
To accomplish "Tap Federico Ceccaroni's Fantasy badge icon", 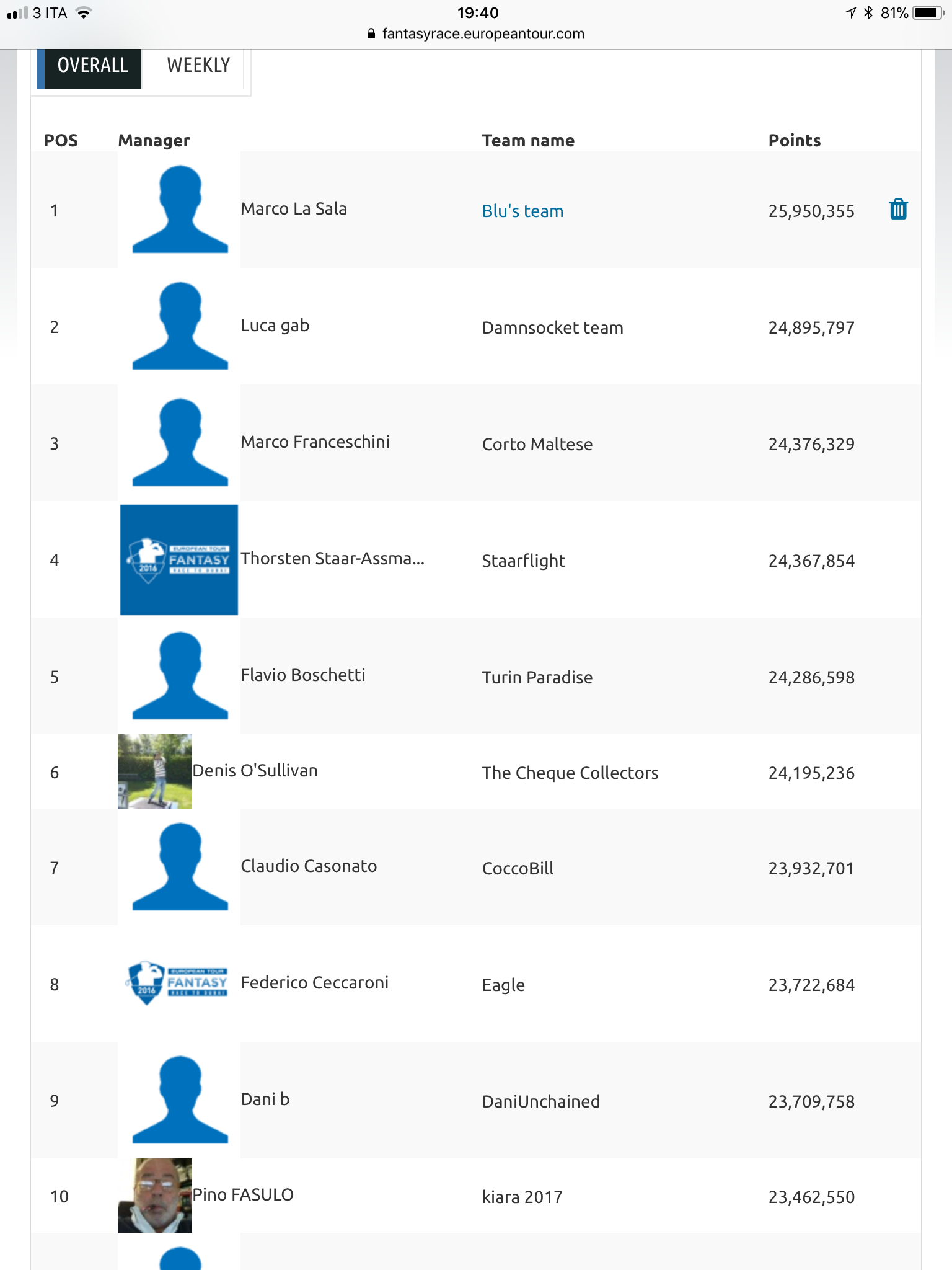I will point(178,984).
